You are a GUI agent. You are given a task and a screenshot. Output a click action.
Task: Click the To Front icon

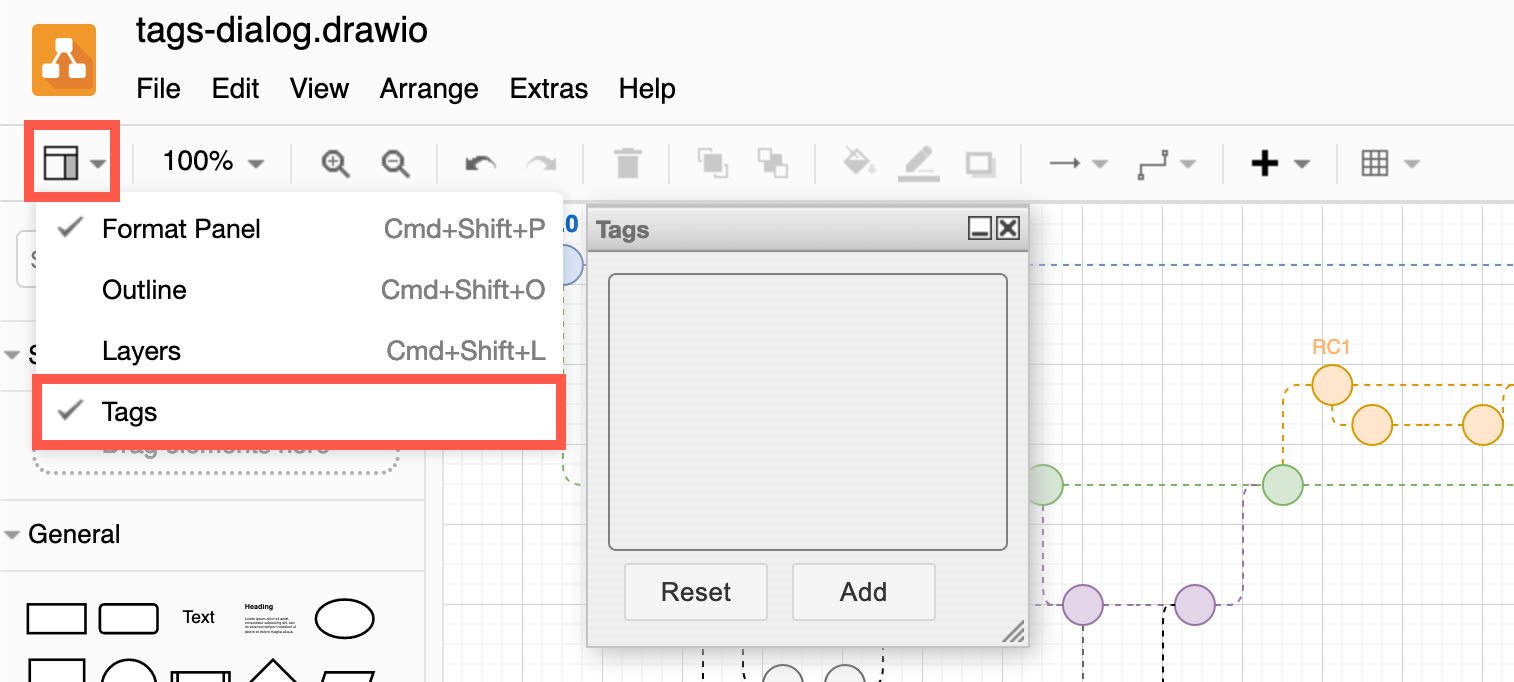[712, 162]
